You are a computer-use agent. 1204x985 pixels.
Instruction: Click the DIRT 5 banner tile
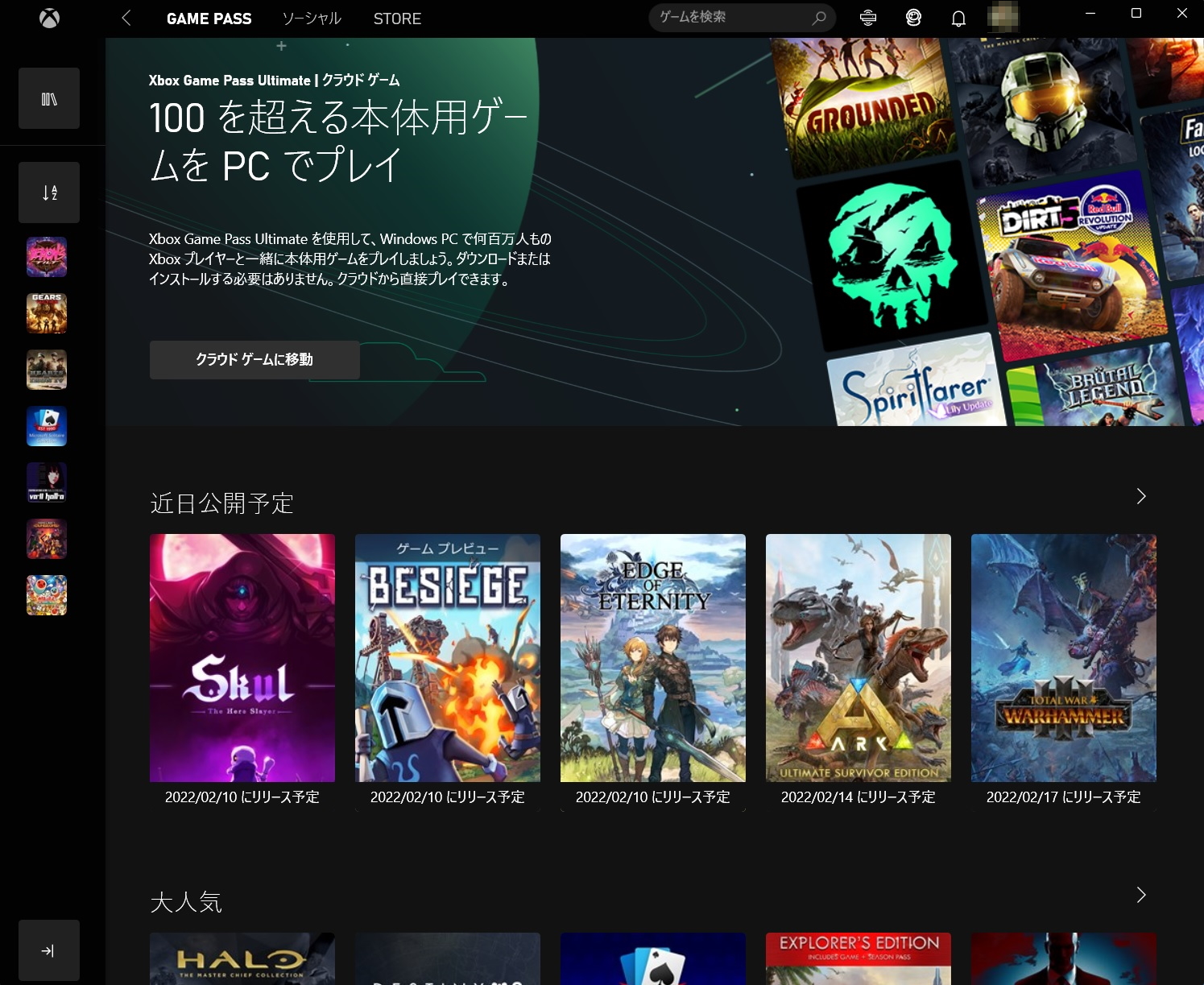point(1071,266)
